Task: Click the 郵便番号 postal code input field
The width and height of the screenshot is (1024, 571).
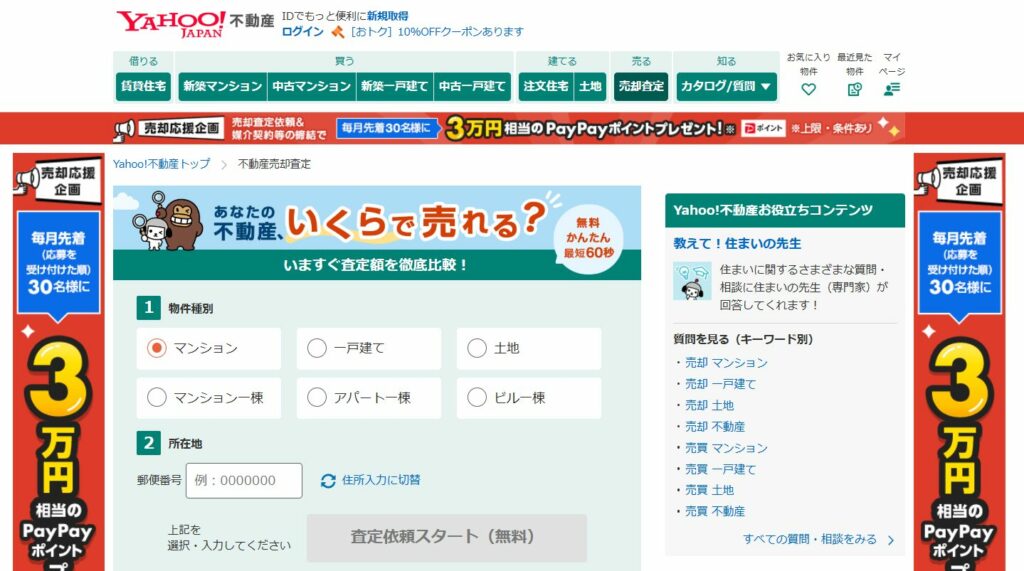Action: coord(244,481)
